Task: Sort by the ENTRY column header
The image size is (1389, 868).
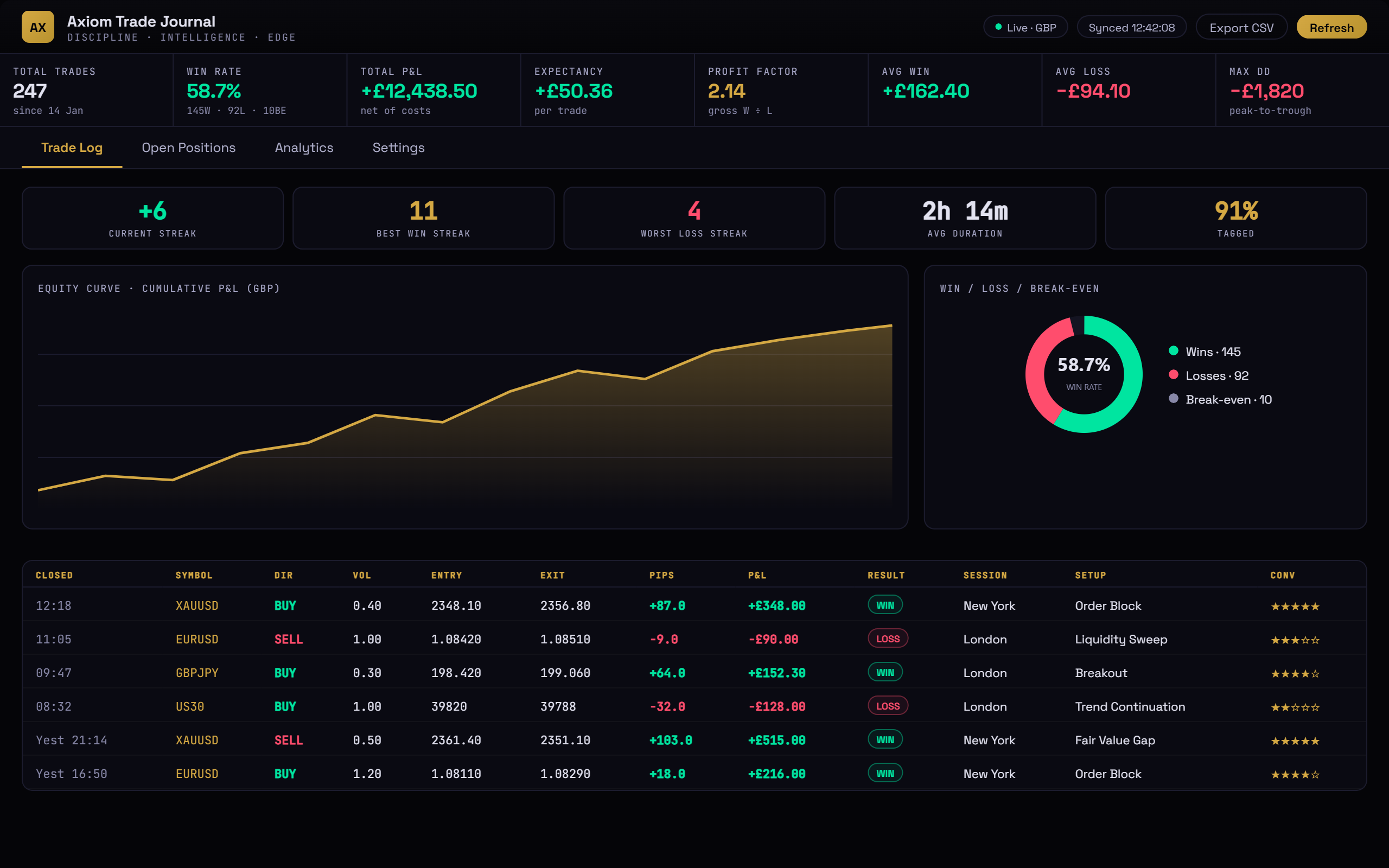Action: click(447, 575)
